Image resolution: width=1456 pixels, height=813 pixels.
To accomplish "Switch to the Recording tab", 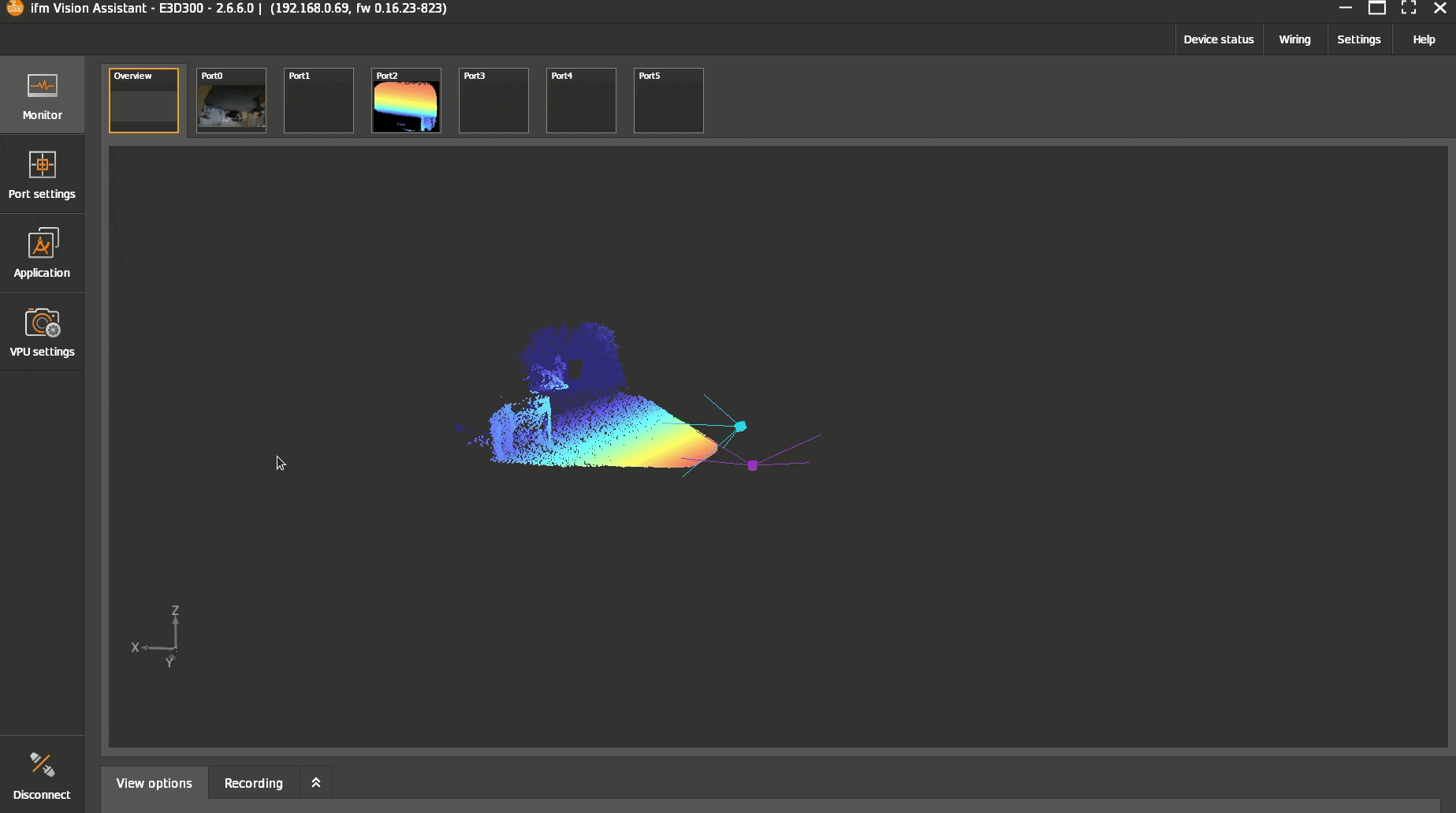I will pyautogui.click(x=253, y=783).
